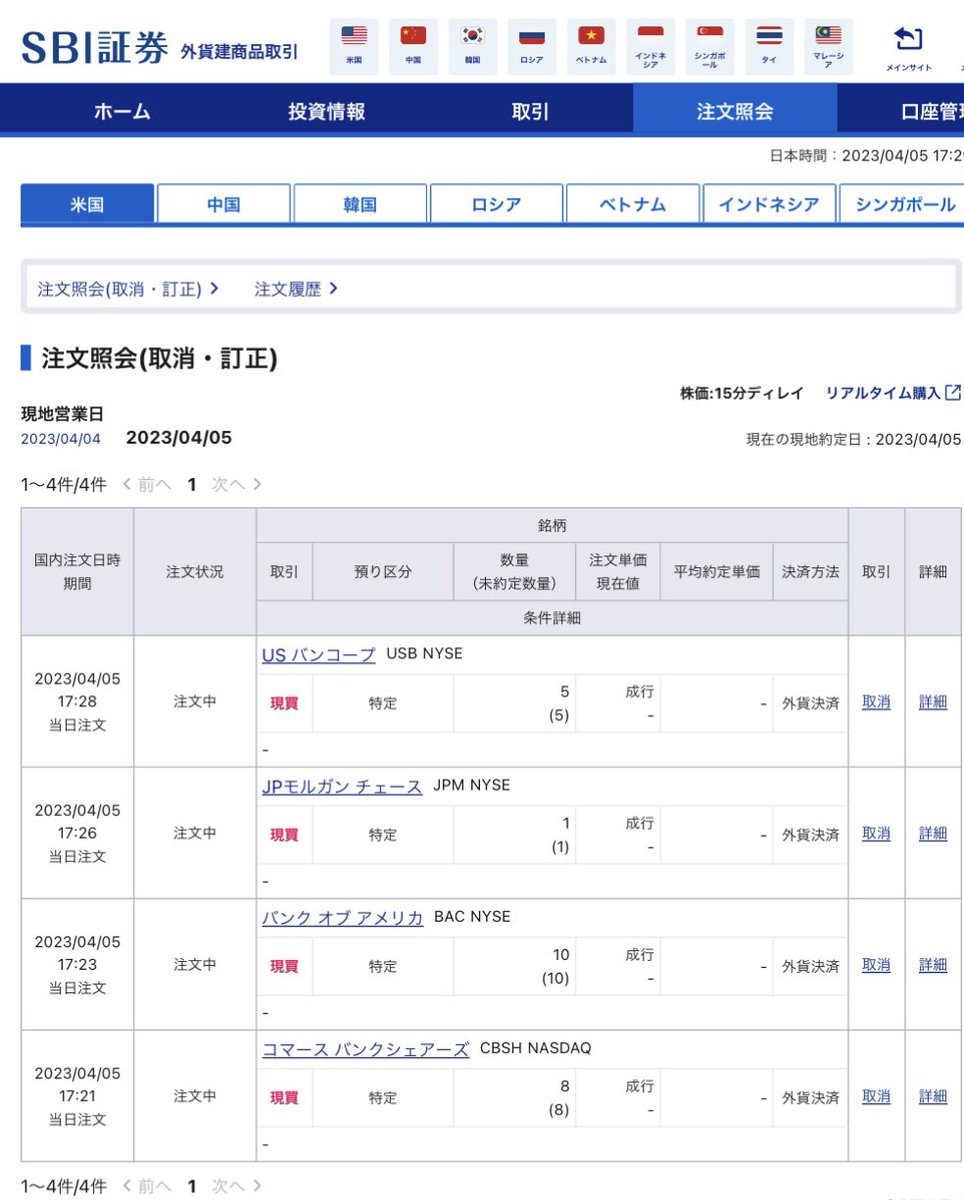Click bottom pagination 前へ
Screen dimensions: 964x1200
pos(147,1186)
